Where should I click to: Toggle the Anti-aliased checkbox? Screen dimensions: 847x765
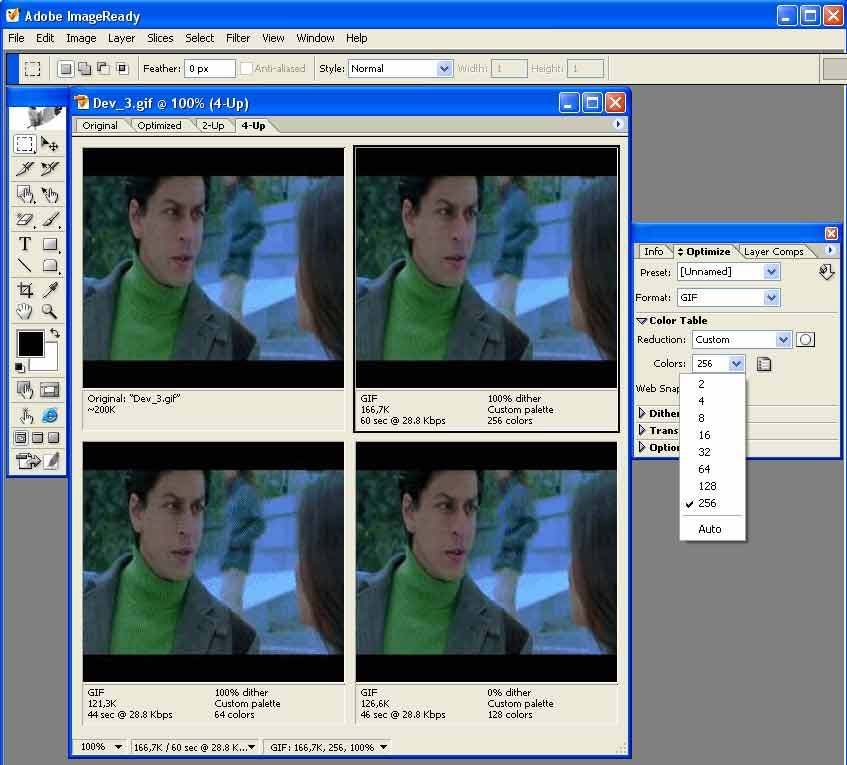click(246, 68)
